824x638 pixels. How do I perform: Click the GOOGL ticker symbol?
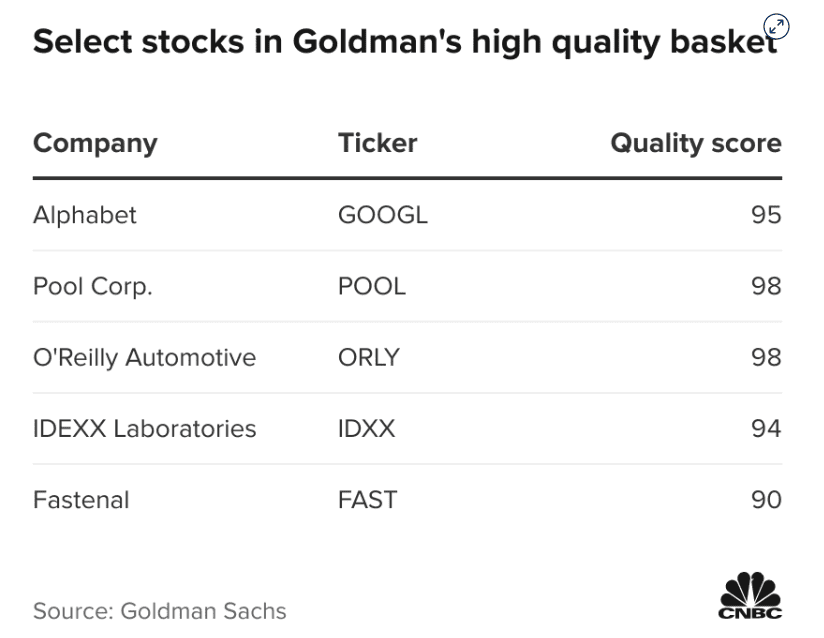pyautogui.click(x=382, y=215)
